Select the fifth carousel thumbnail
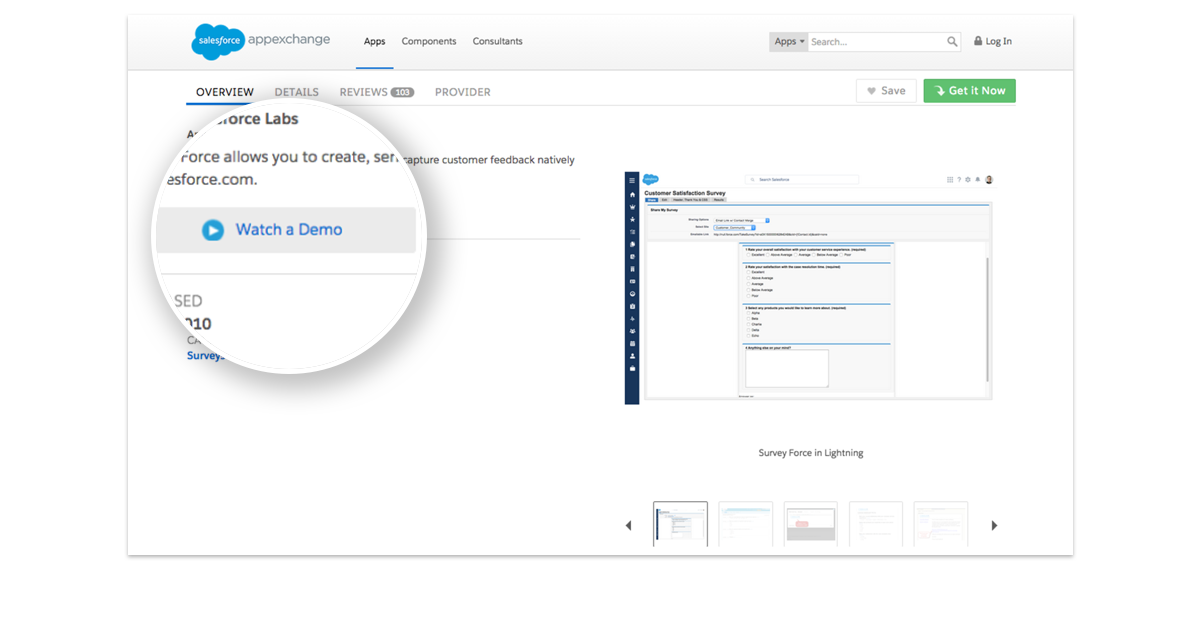This screenshot has width=1200, height=640. (941, 524)
